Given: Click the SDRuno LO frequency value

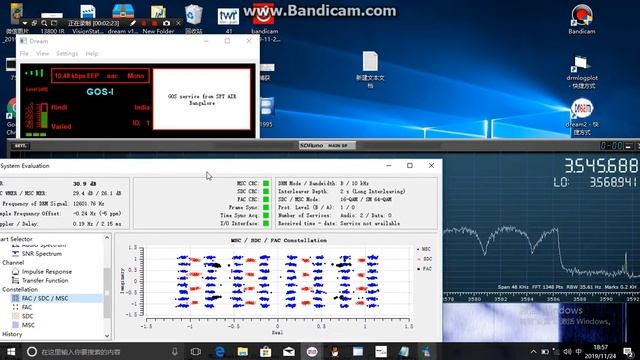Looking at the screenshot, I should click(x=613, y=182).
